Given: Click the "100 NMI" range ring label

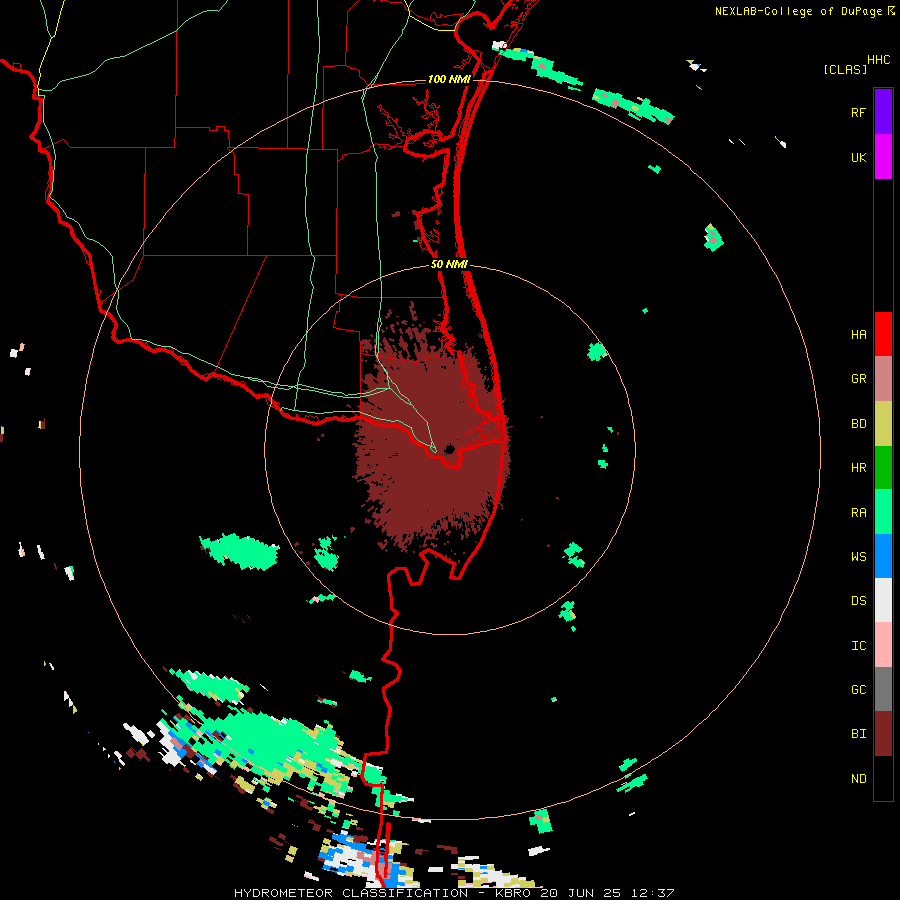Looking at the screenshot, I should click(449, 79).
